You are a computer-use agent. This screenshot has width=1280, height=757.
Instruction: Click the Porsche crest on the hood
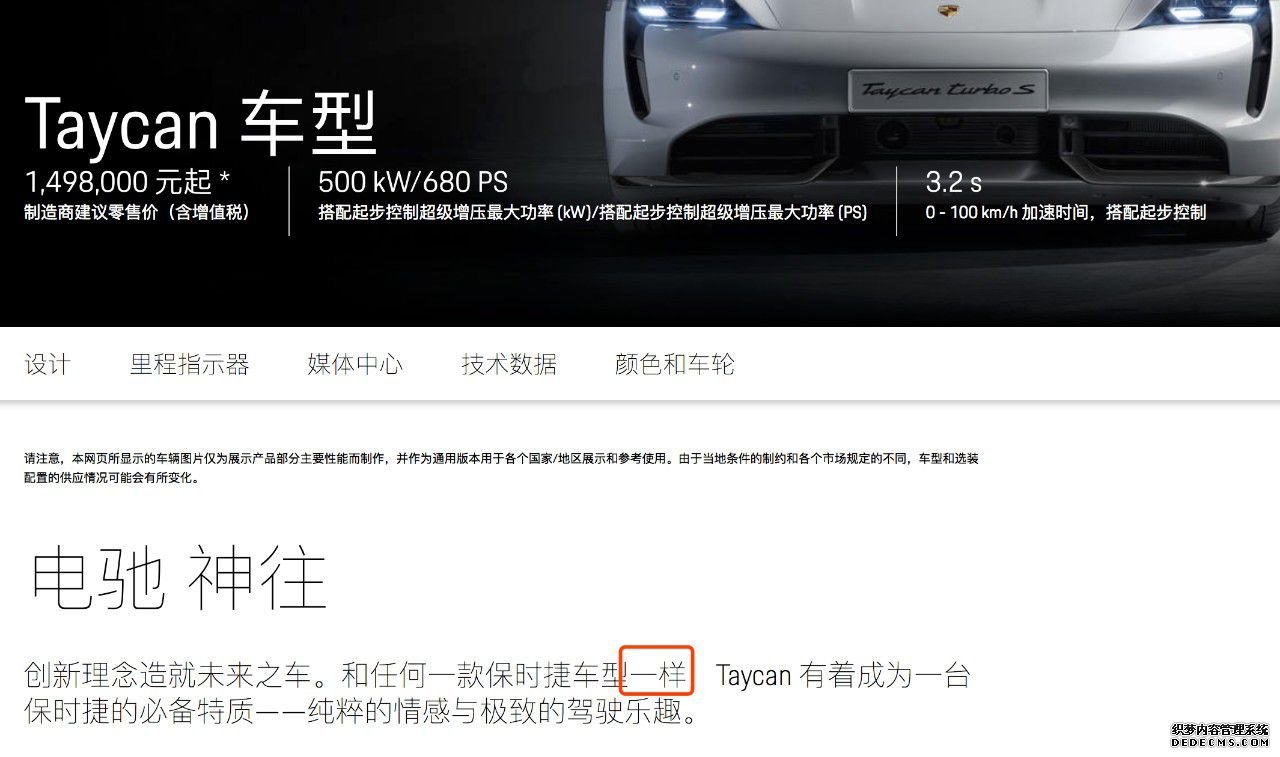point(947,10)
